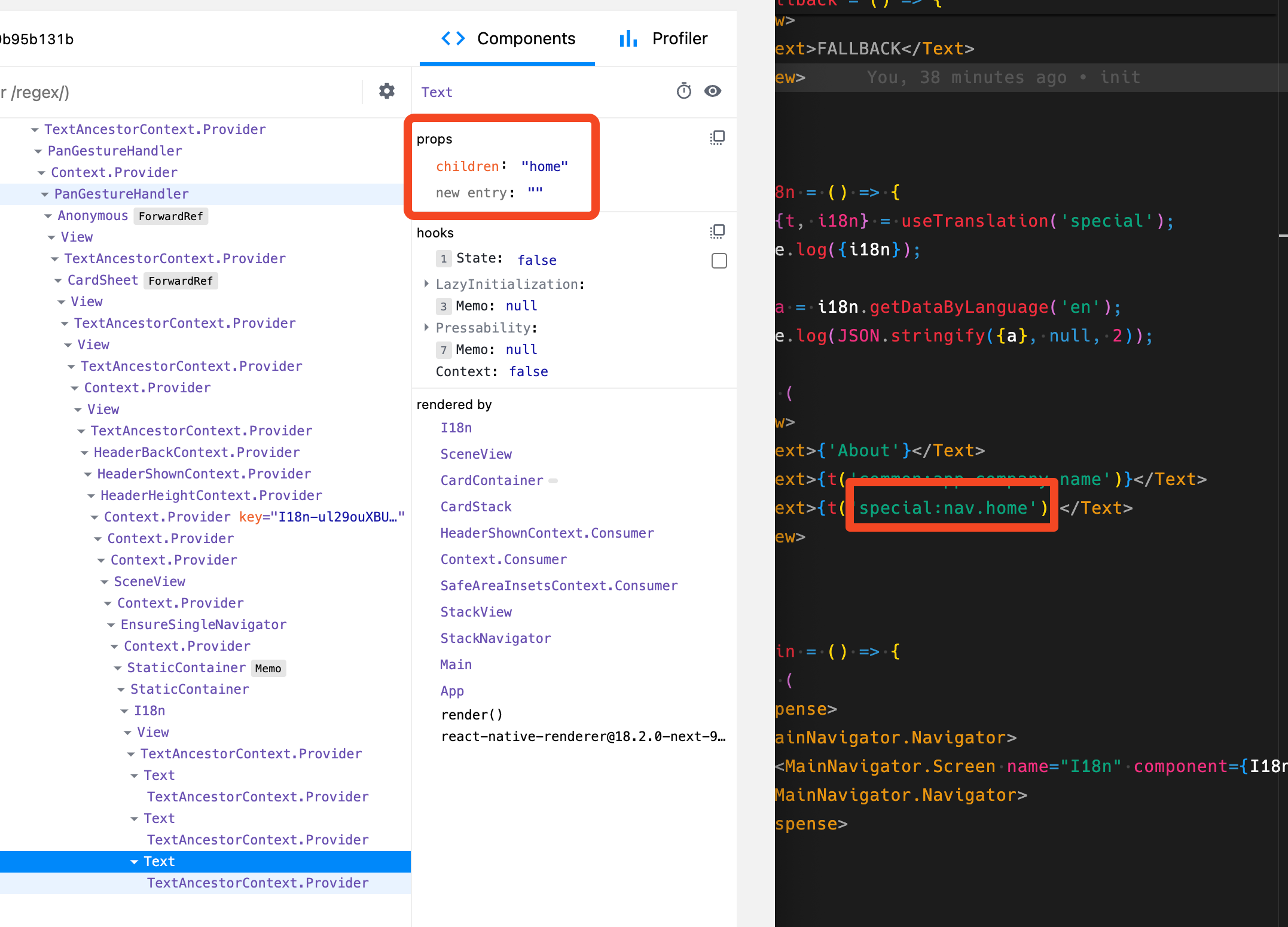
Task: Collapse the highlighted PanGestureHandler node
Action: (45, 194)
